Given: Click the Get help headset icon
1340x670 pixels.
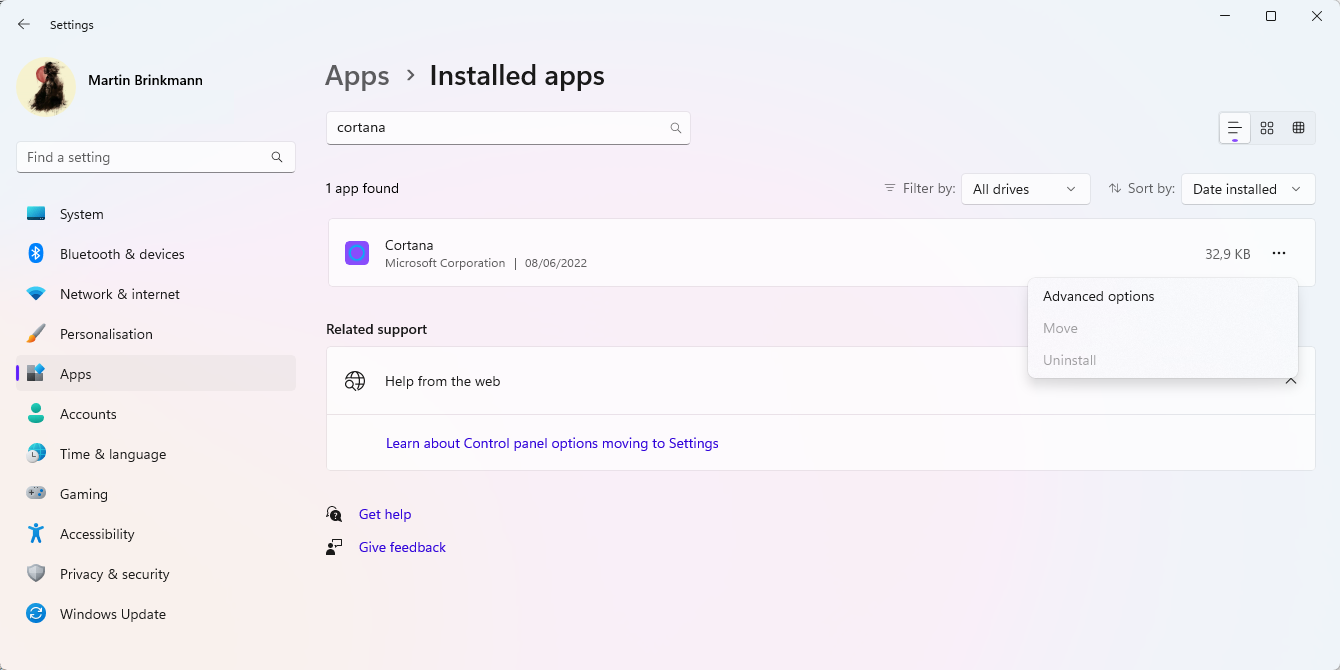Looking at the screenshot, I should point(334,514).
